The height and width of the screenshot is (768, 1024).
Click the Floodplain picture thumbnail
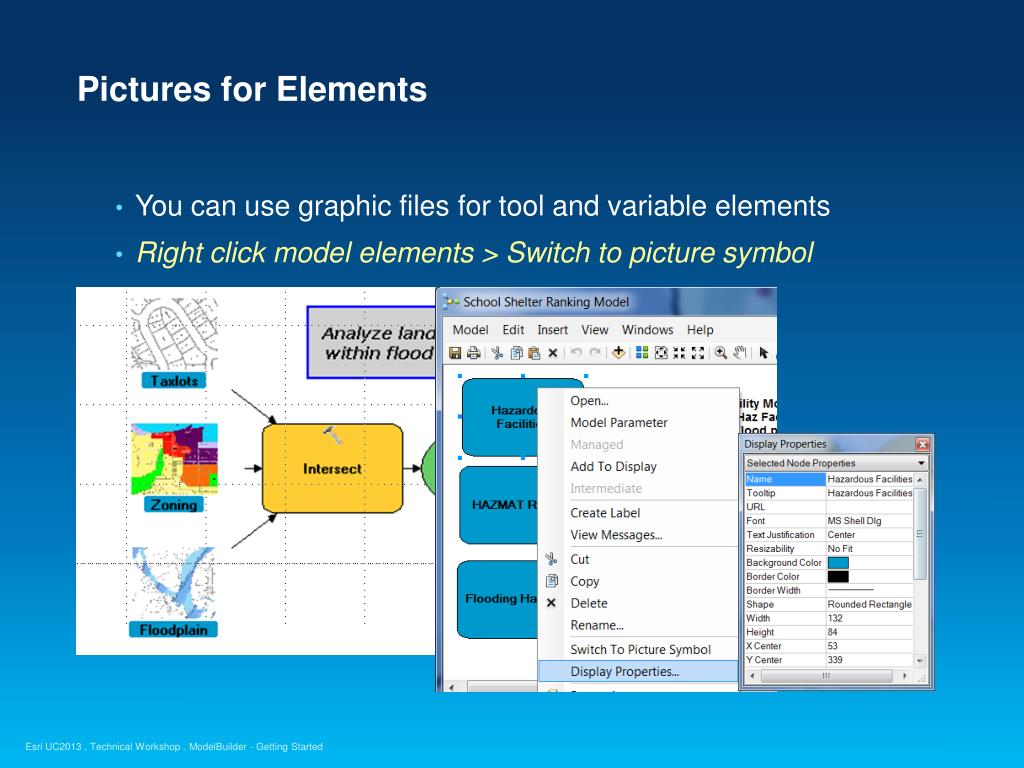coord(174,583)
